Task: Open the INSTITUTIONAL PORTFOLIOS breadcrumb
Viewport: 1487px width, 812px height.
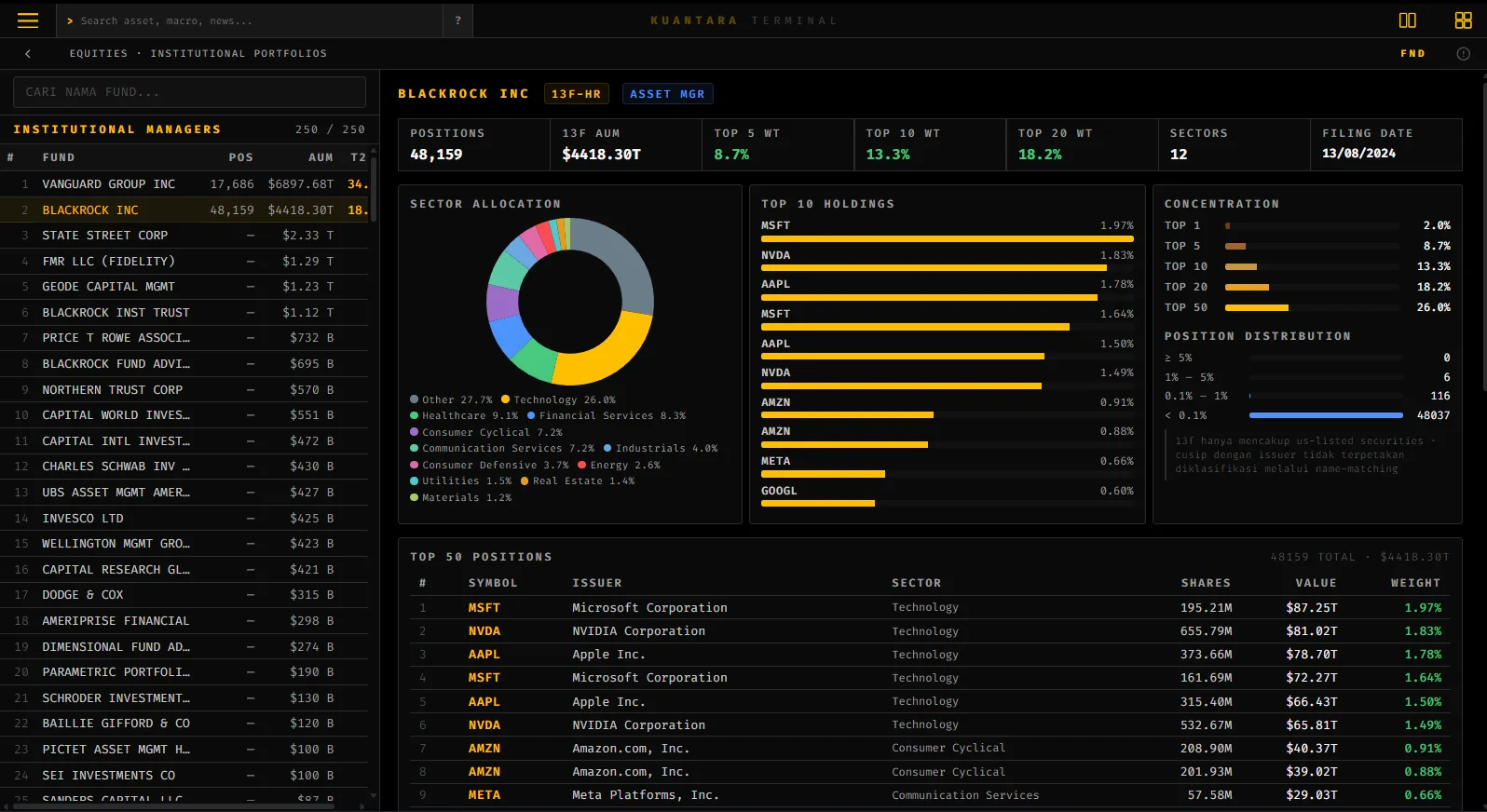Action: click(x=239, y=54)
